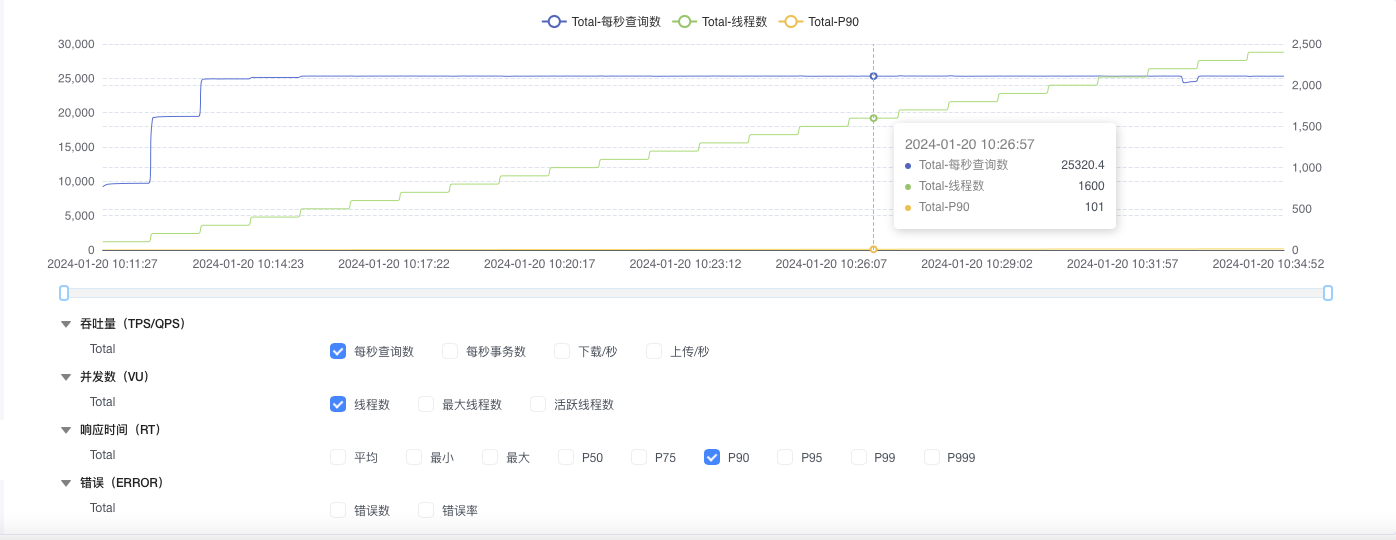
Task: Click the x-axis label 2024-01-20 10:14:23
Action: (248, 264)
